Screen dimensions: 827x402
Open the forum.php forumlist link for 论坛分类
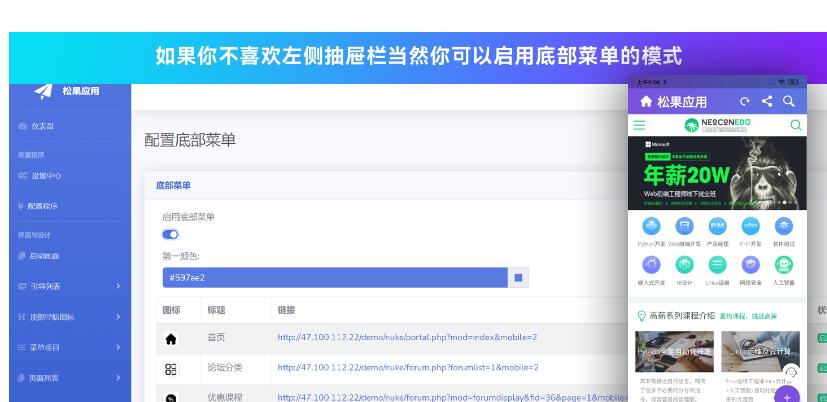pyautogui.click(x=408, y=368)
